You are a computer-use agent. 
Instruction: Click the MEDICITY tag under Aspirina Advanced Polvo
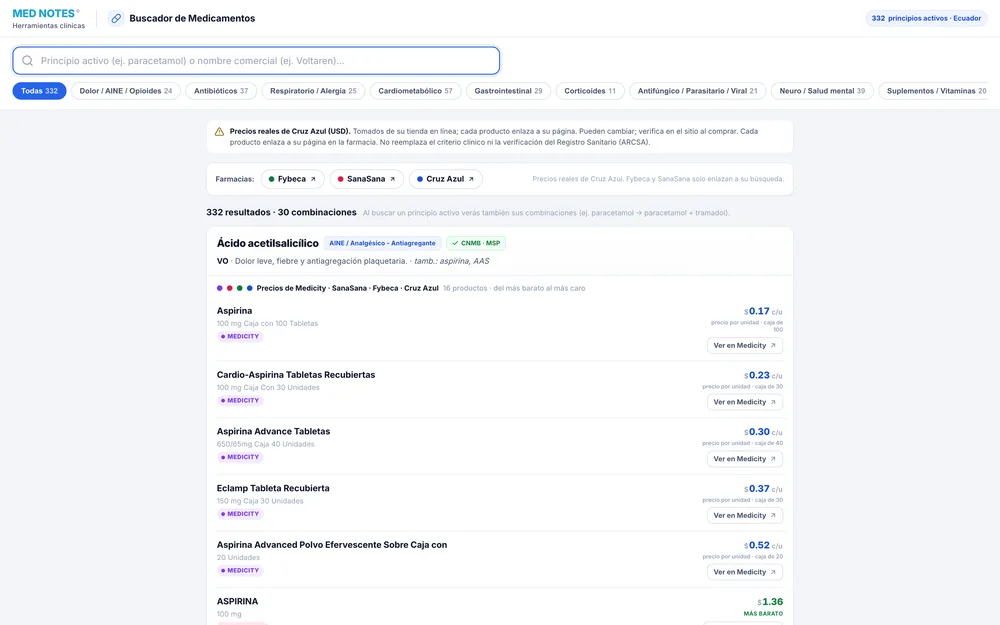(x=240, y=571)
